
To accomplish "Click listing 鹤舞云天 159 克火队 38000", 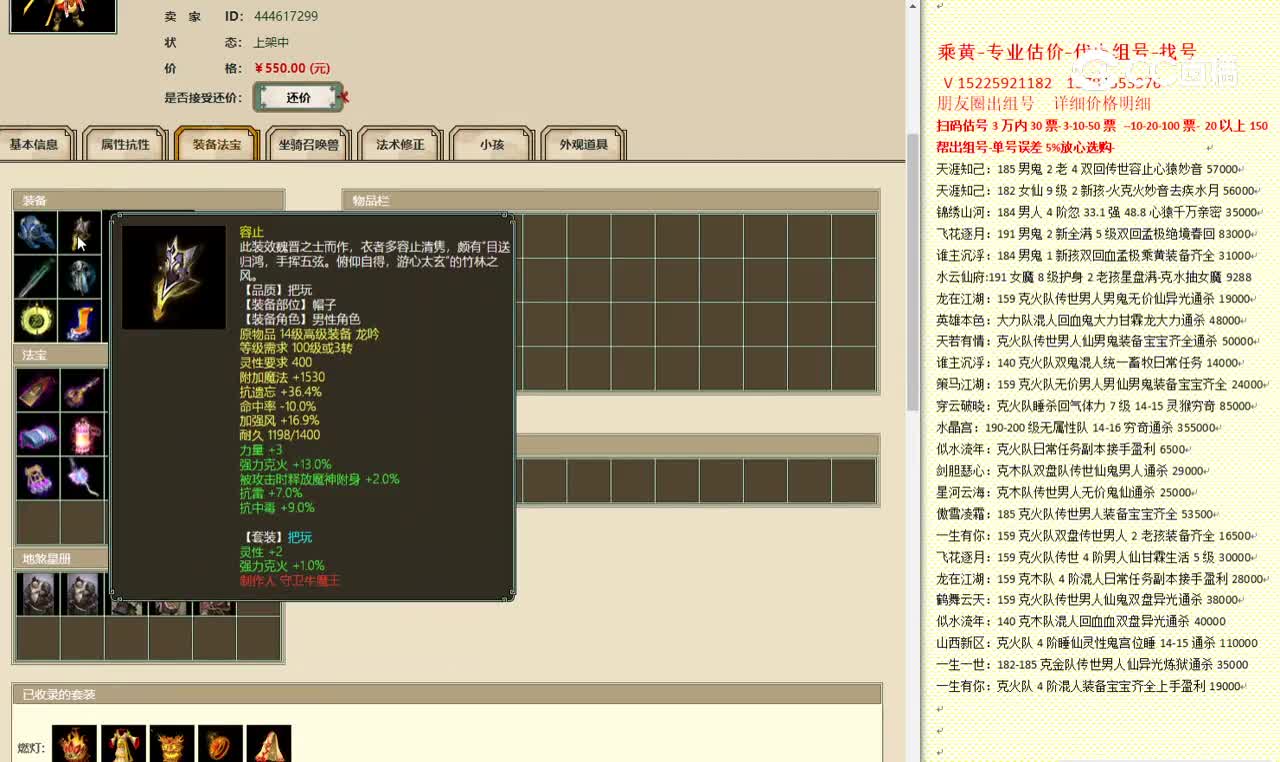I will point(1091,600).
